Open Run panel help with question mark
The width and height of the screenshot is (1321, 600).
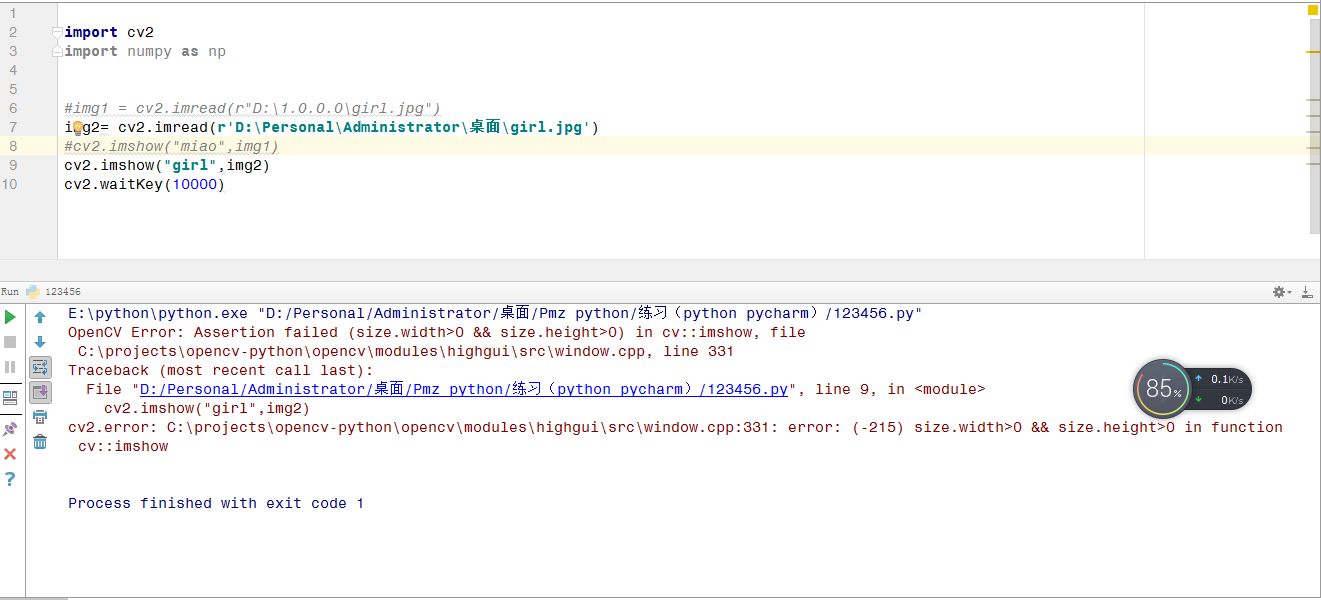(x=10, y=478)
